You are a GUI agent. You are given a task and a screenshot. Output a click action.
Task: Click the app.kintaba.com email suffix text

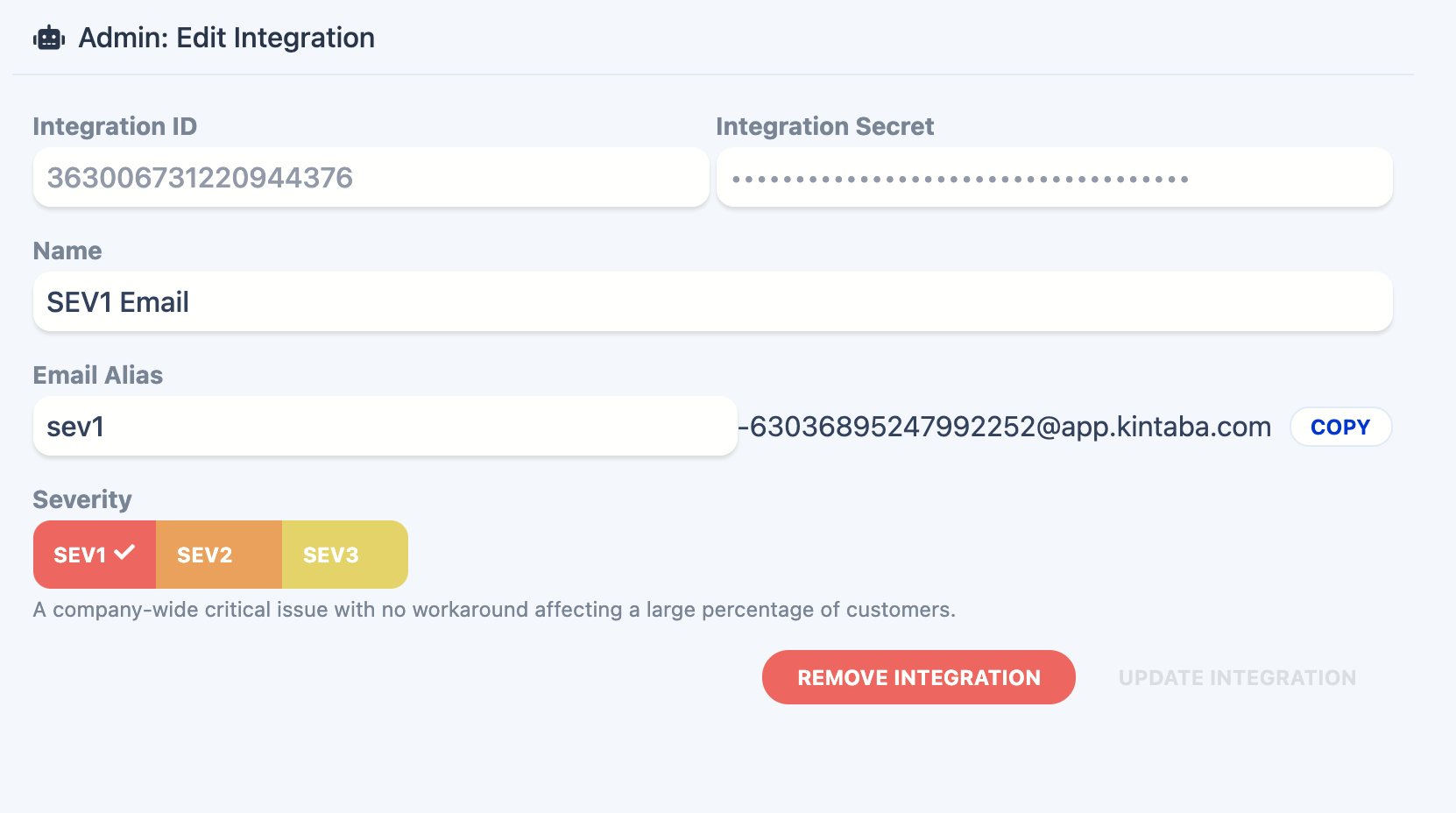tap(1006, 427)
